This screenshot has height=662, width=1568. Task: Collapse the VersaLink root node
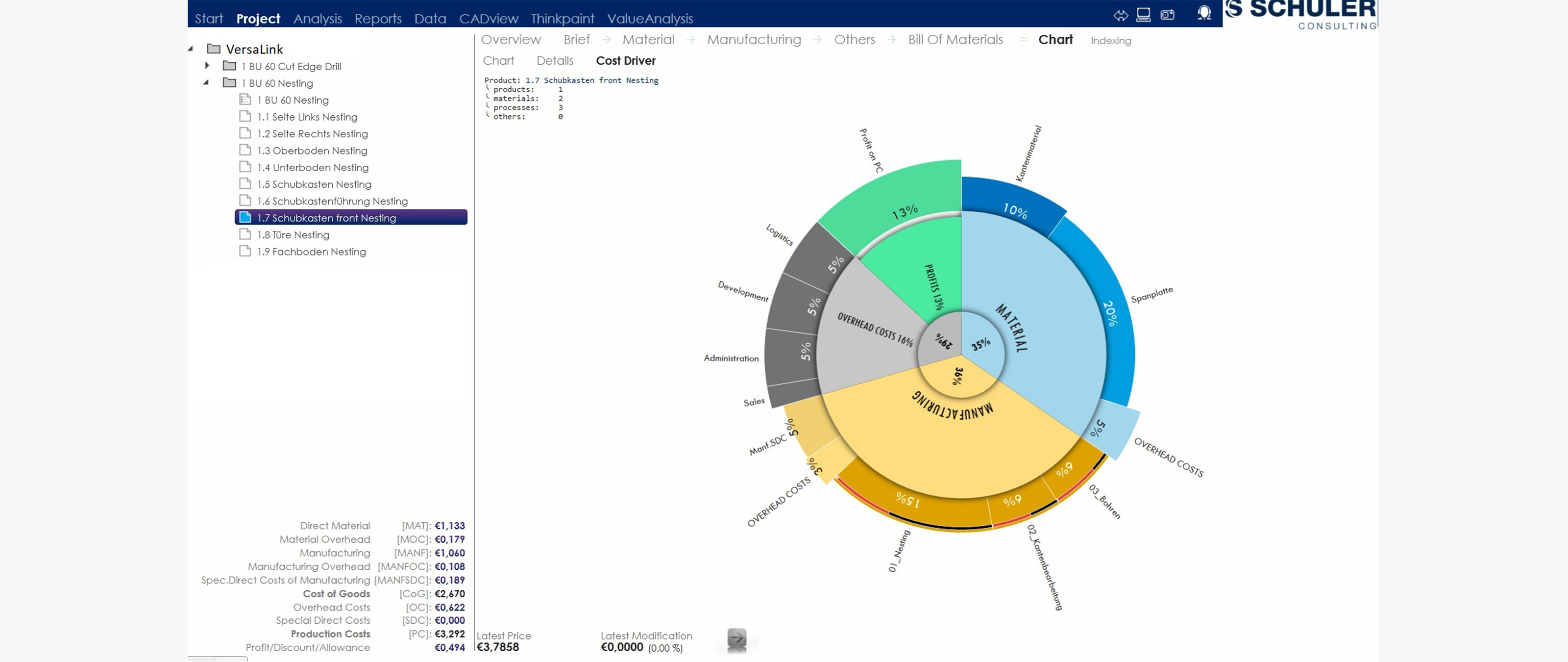point(191,49)
